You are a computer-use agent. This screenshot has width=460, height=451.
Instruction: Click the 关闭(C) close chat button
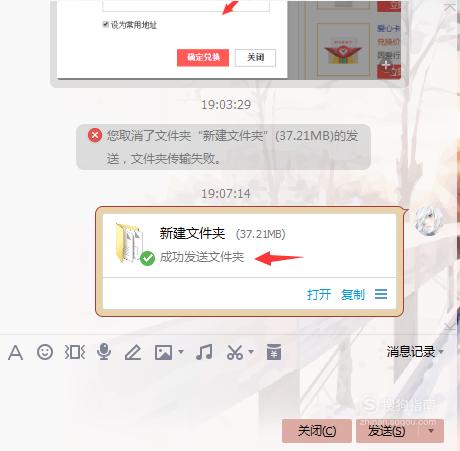pyautogui.click(x=317, y=431)
